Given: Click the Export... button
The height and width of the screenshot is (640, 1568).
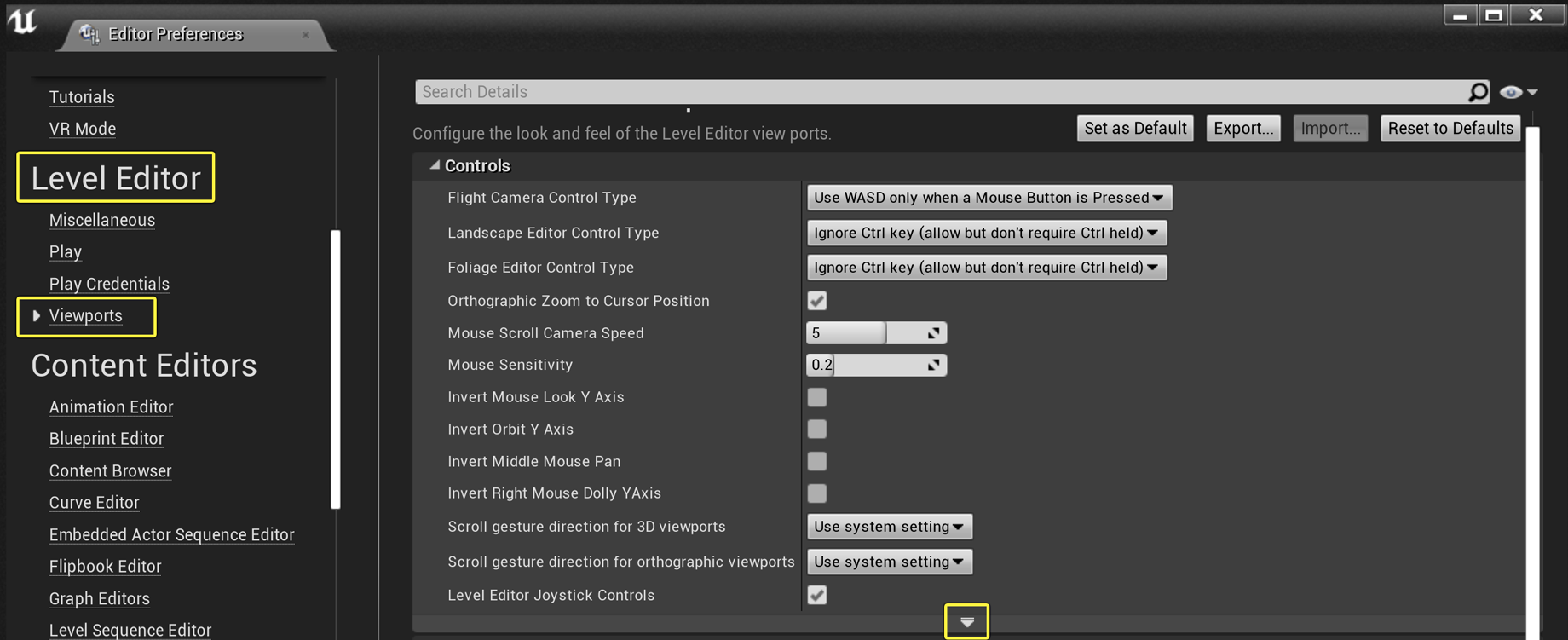Looking at the screenshot, I should (1243, 129).
